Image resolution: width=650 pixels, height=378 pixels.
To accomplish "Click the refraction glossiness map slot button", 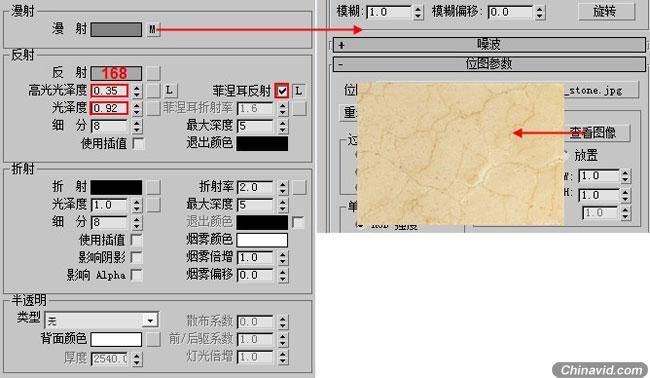I will click(153, 205).
